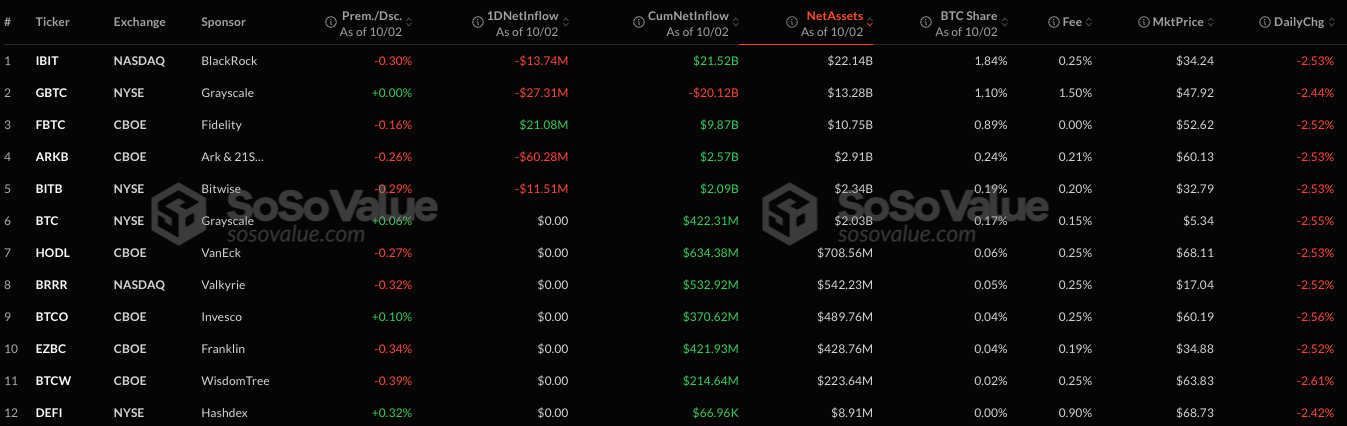The height and width of the screenshot is (426, 1347).
Task: Sort table by NetAssets arrows
Action: click(869, 21)
